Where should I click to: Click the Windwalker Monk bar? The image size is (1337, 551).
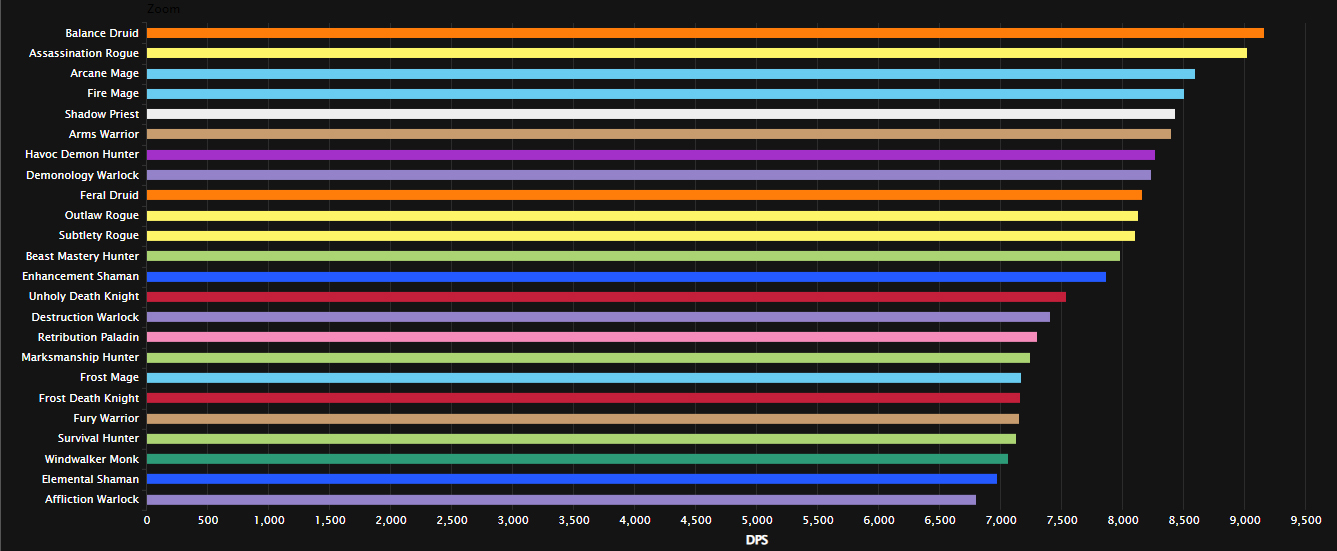click(x=577, y=459)
